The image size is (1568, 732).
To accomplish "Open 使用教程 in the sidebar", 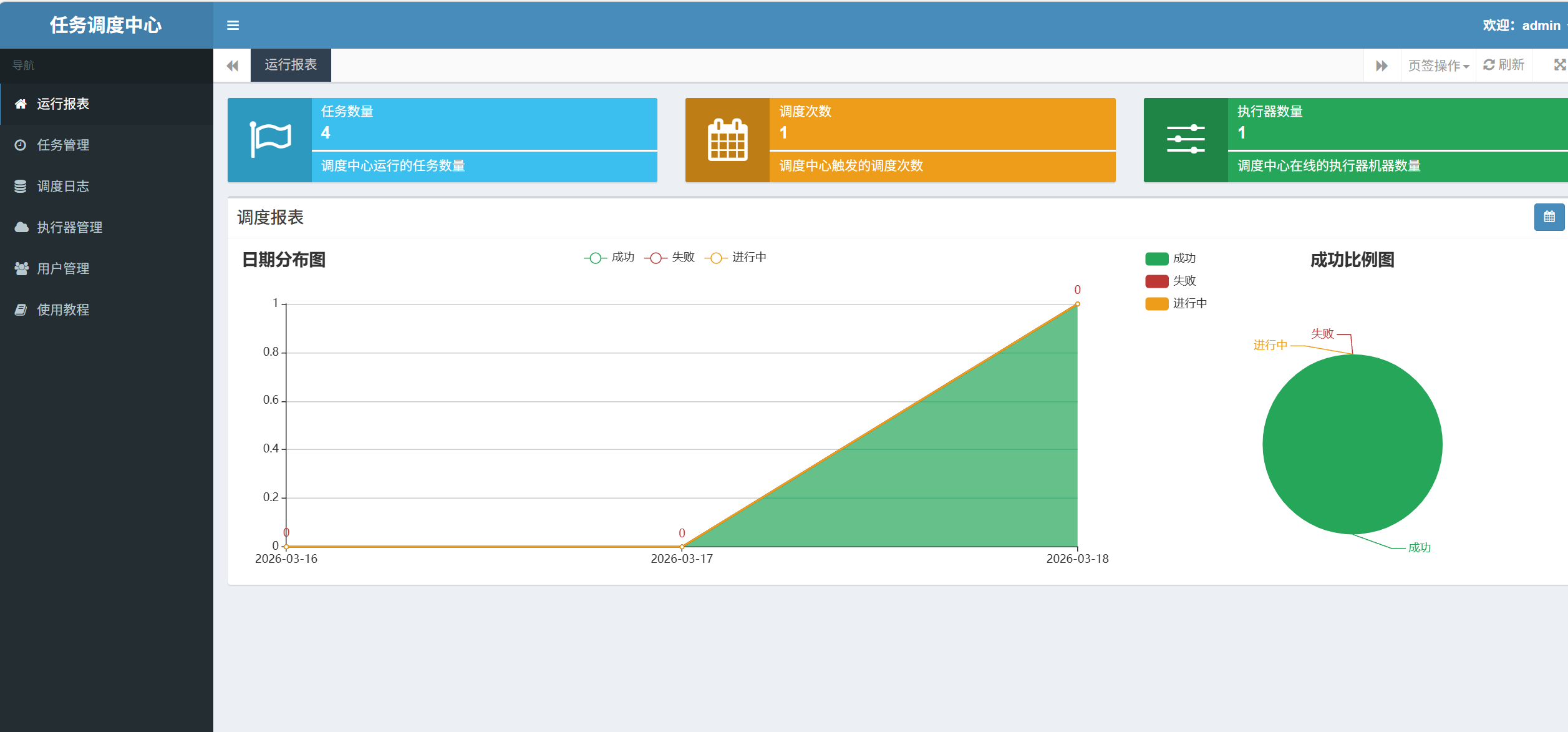I will pyautogui.click(x=107, y=310).
